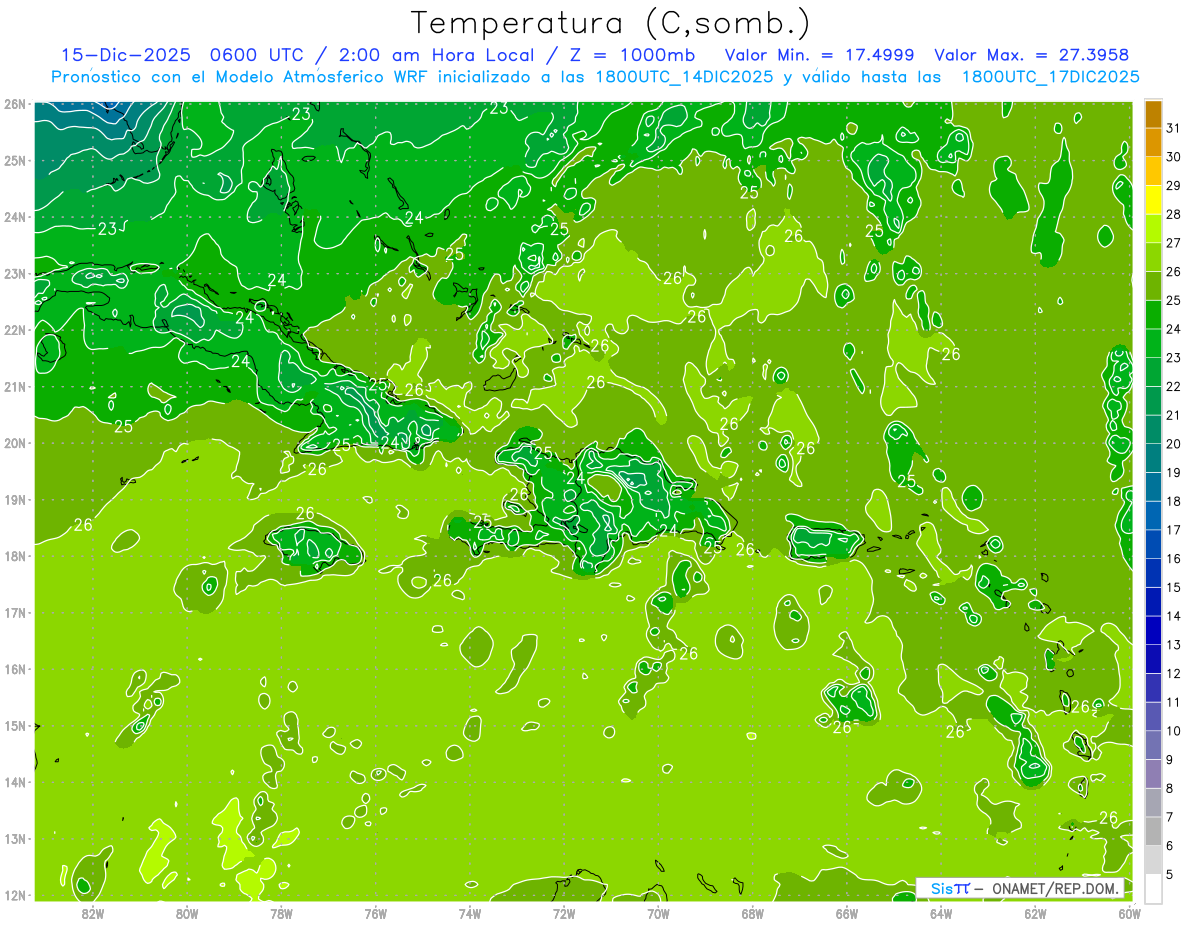Click the color scale label "31"

click(x=1174, y=128)
